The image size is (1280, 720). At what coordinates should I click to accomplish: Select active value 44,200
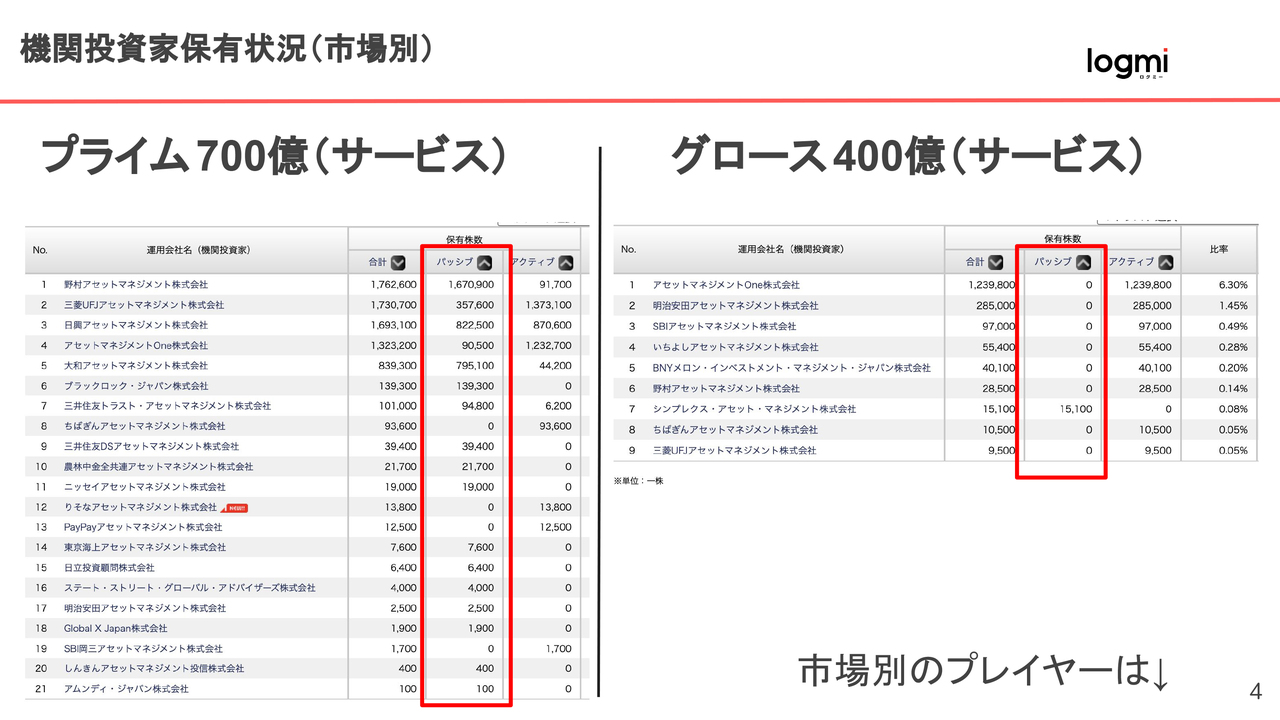click(x=555, y=366)
